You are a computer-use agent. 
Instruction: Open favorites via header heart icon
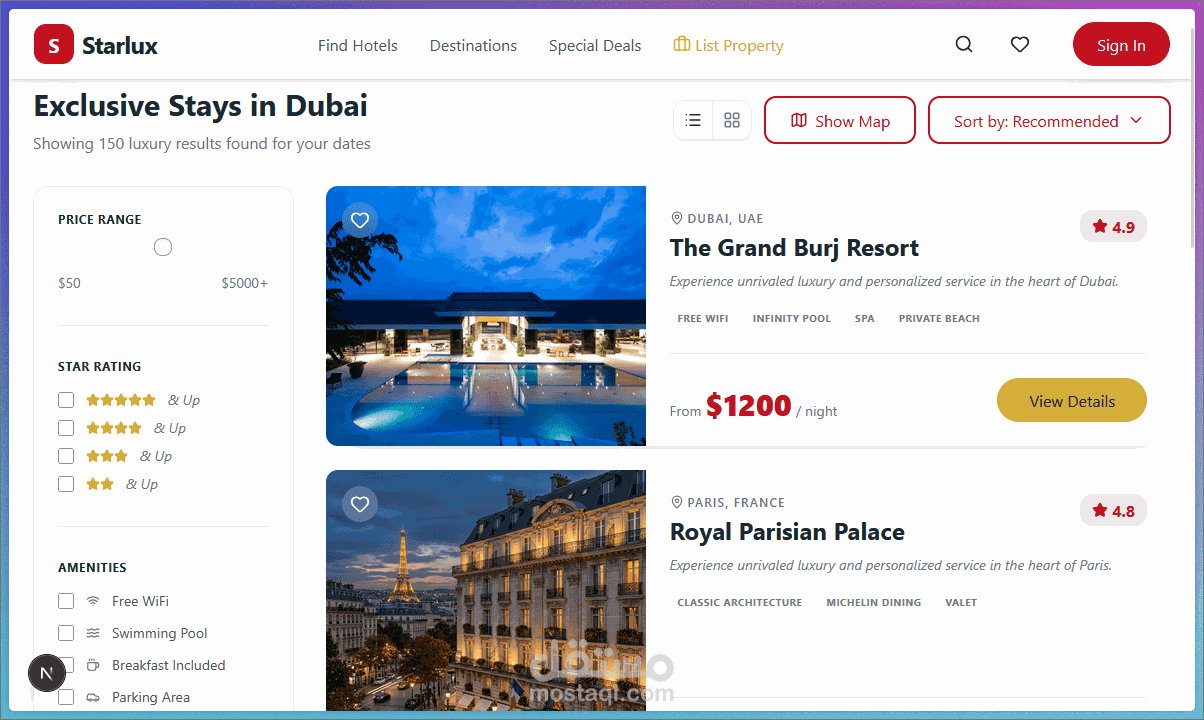1020,45
